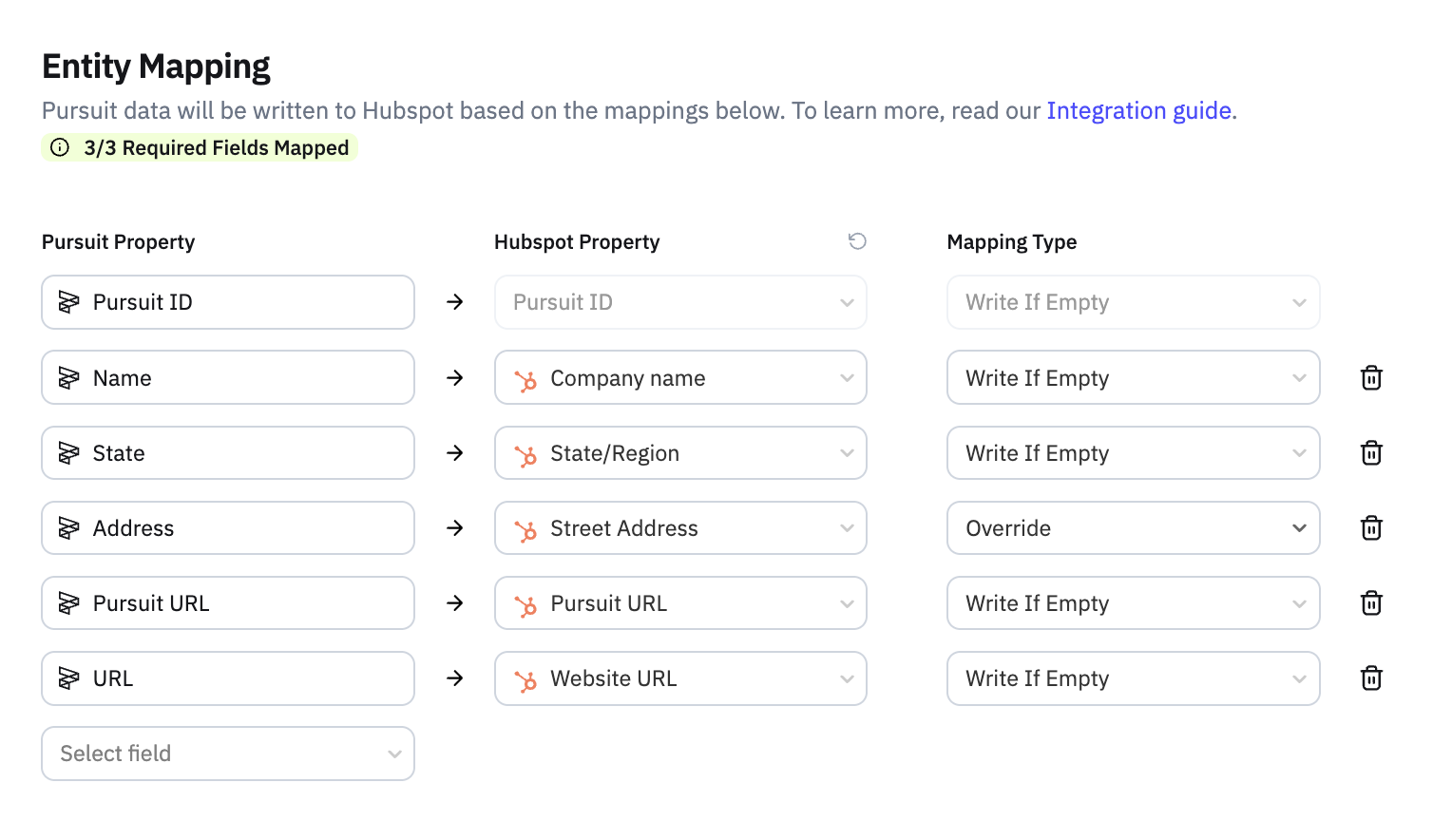Open the Integration guide link
The image size is (1433, 840).
1138,110
